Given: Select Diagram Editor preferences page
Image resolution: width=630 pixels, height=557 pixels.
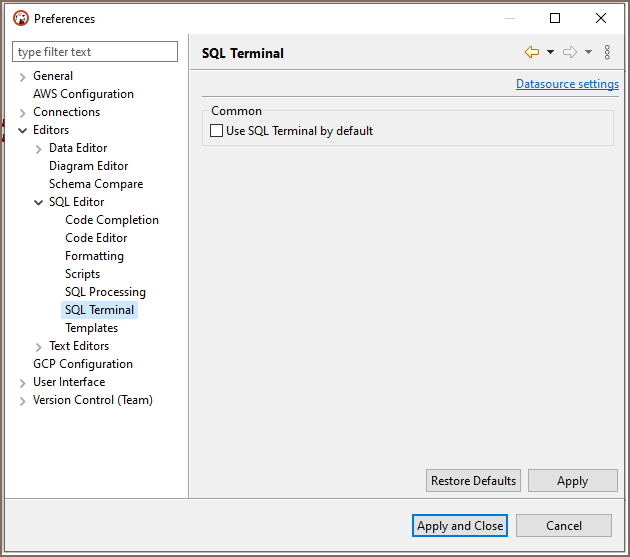Looking at the screenshot, I should tap(88, 166).
